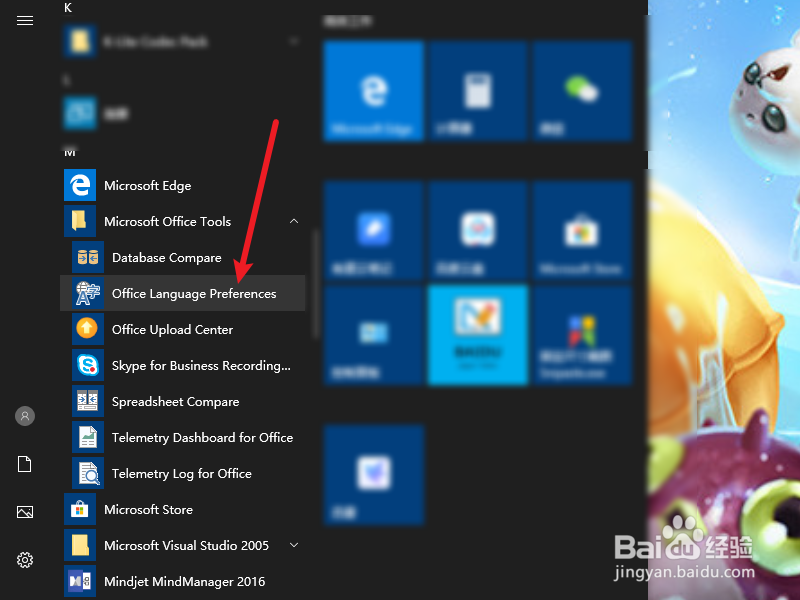This screenshot has height=600, width=800.
Task: Click the Skype for Business Recording icon
Action: coord(88,365)
